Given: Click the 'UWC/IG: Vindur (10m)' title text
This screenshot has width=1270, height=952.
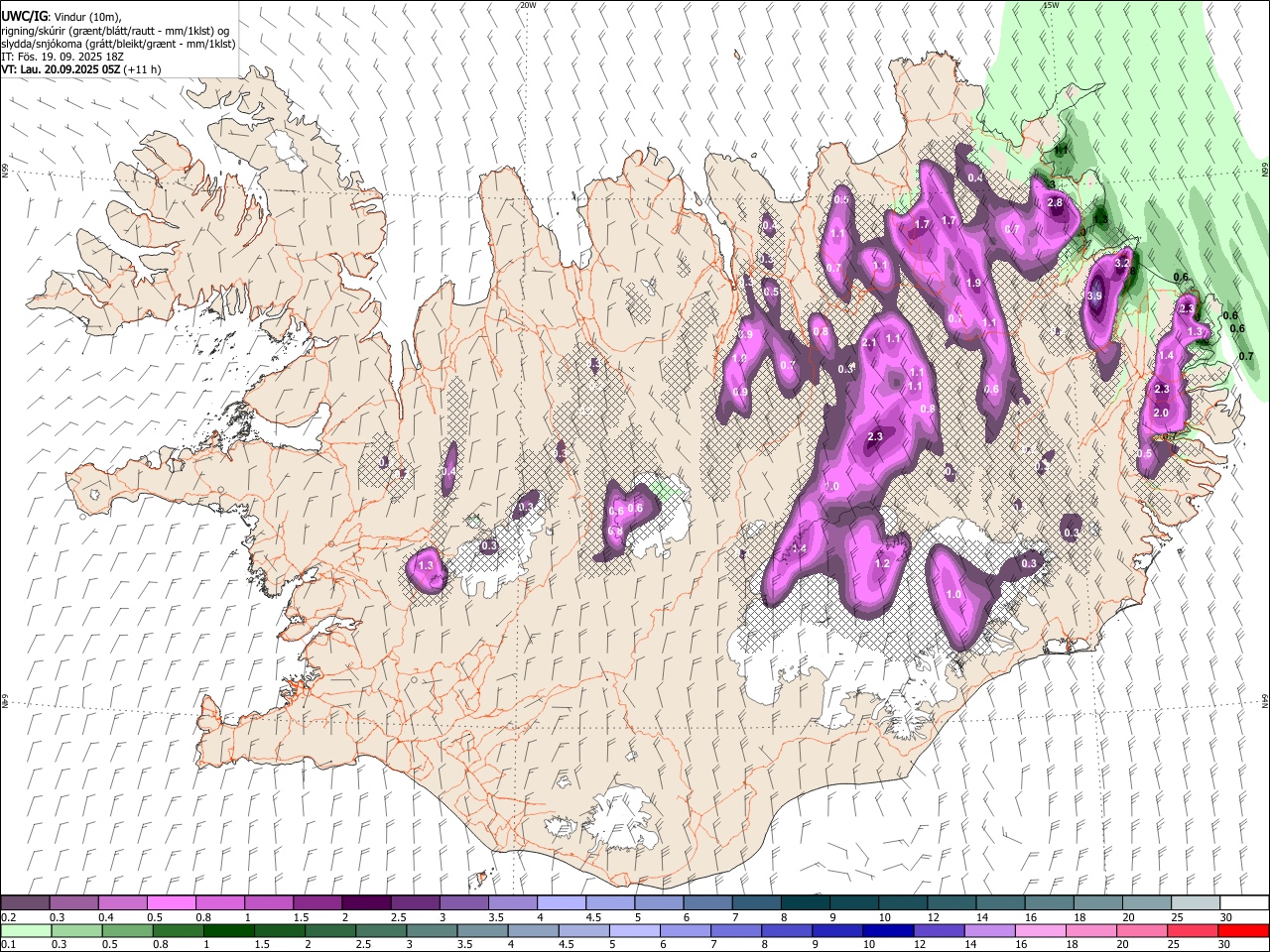Looking at the screenshot, I should (x=62, y=17).
